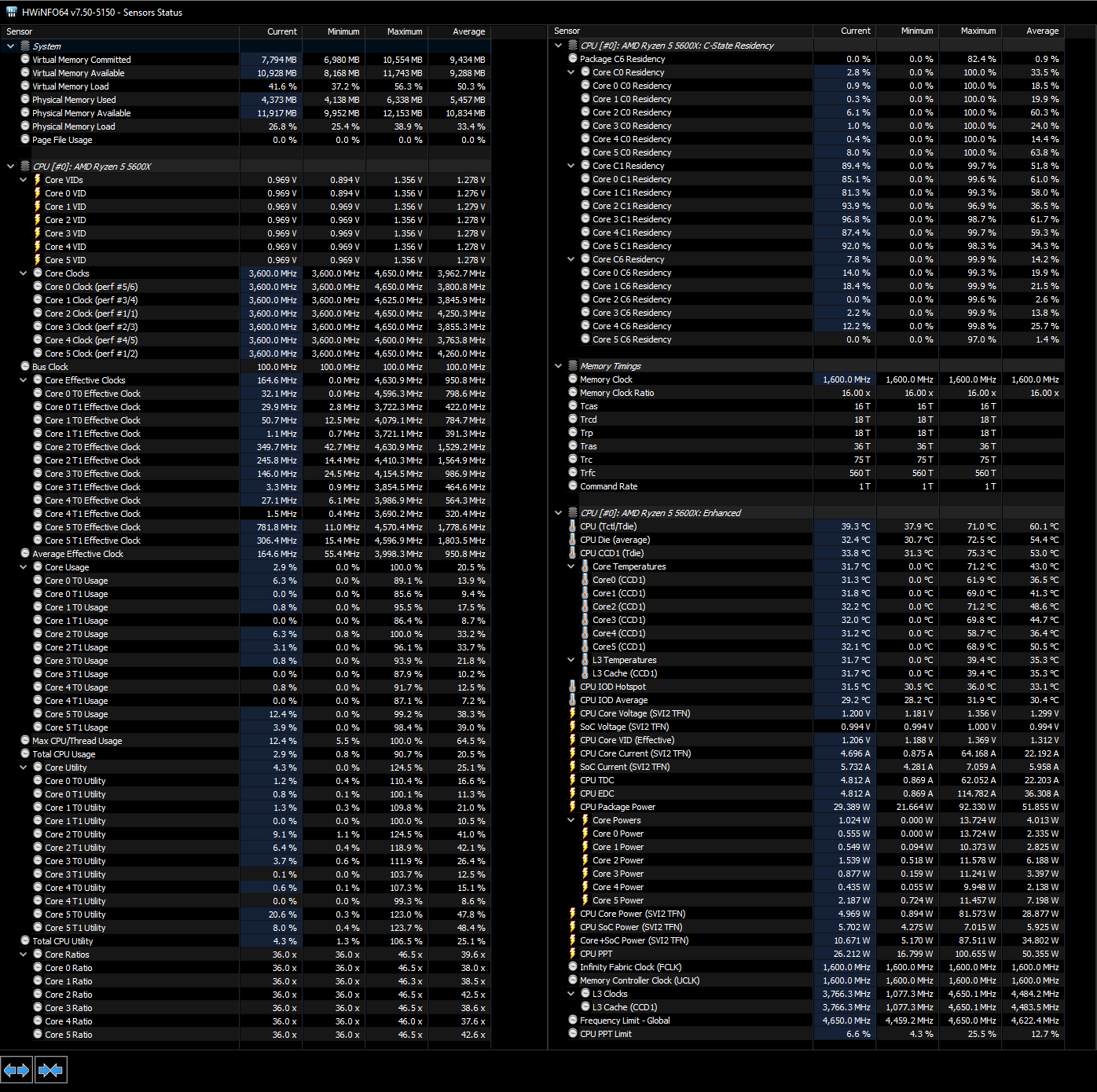Collapse the Core VIDs tree node
Viewport: 1097px width, 1092px height.
pyautogui.click(x=23, y=180)
